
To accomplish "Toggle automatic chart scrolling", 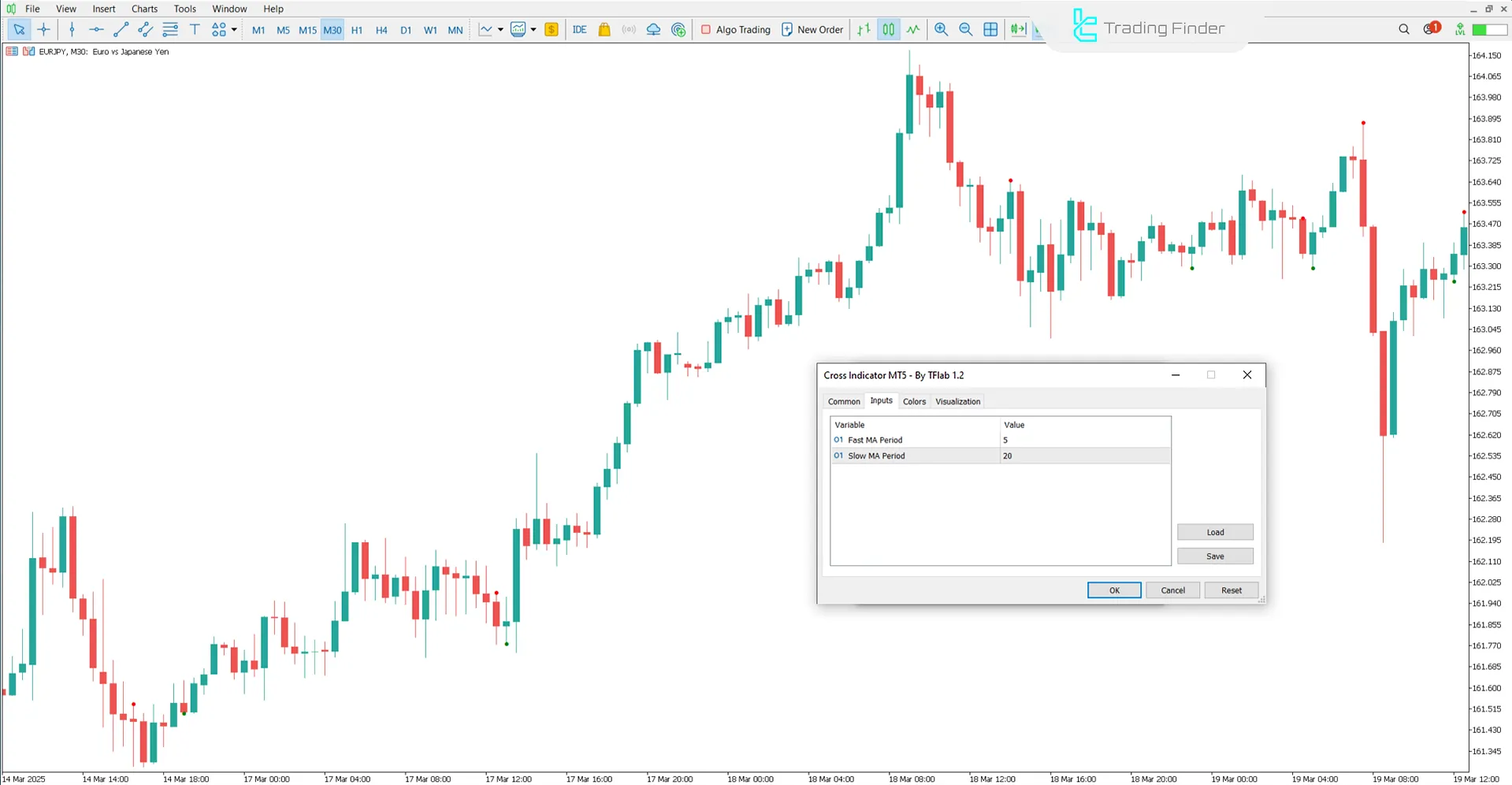I will 1042,29.
